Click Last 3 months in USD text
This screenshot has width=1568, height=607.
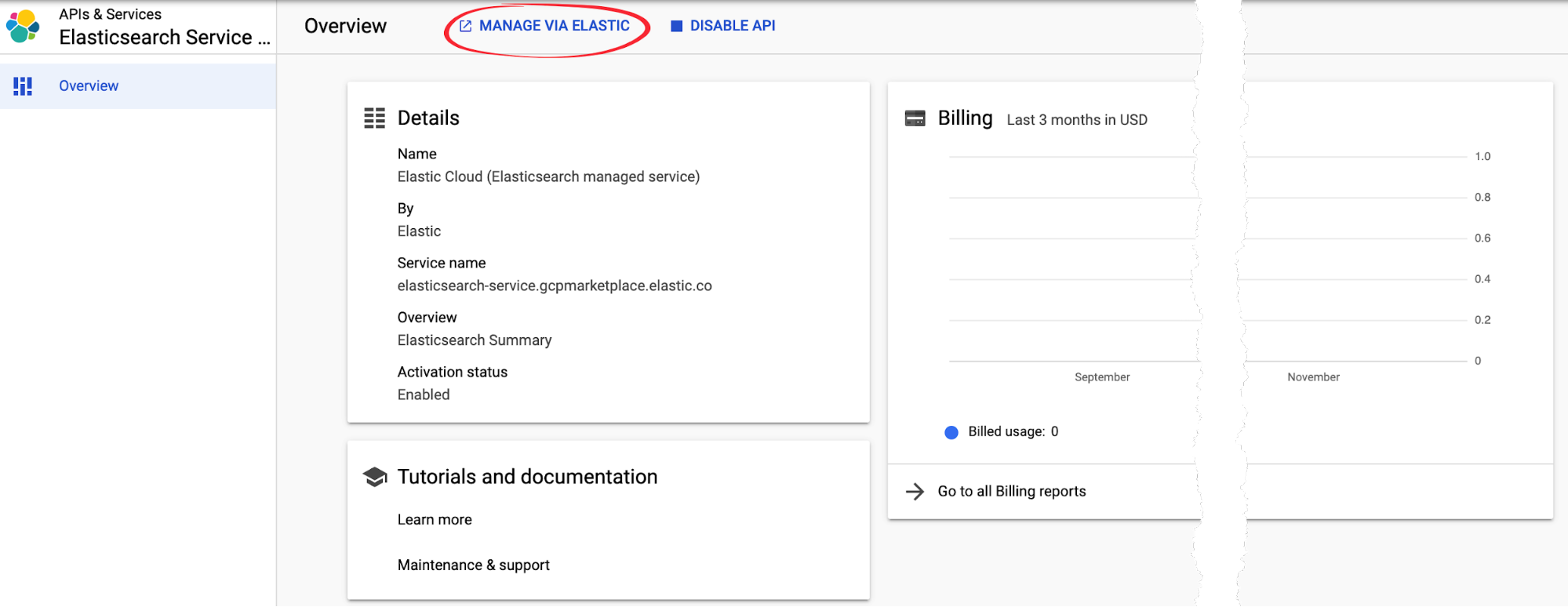pos(1077,120)
